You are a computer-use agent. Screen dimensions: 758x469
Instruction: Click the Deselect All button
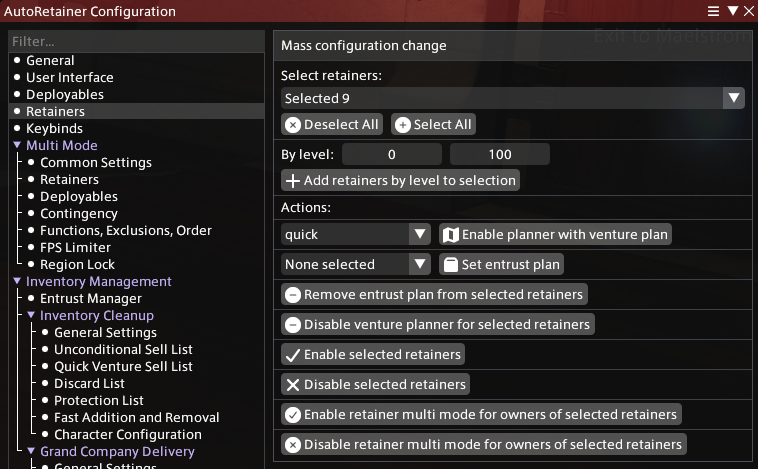[332, 124]
